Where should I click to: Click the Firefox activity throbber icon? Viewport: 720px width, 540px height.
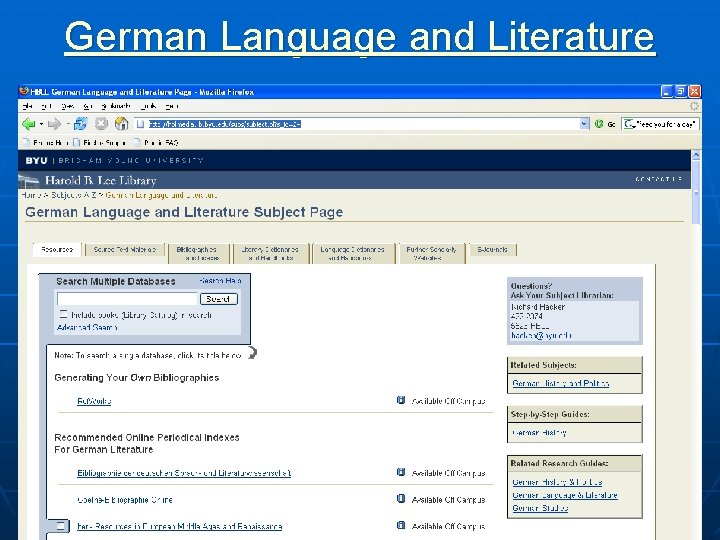pos(694,106)
